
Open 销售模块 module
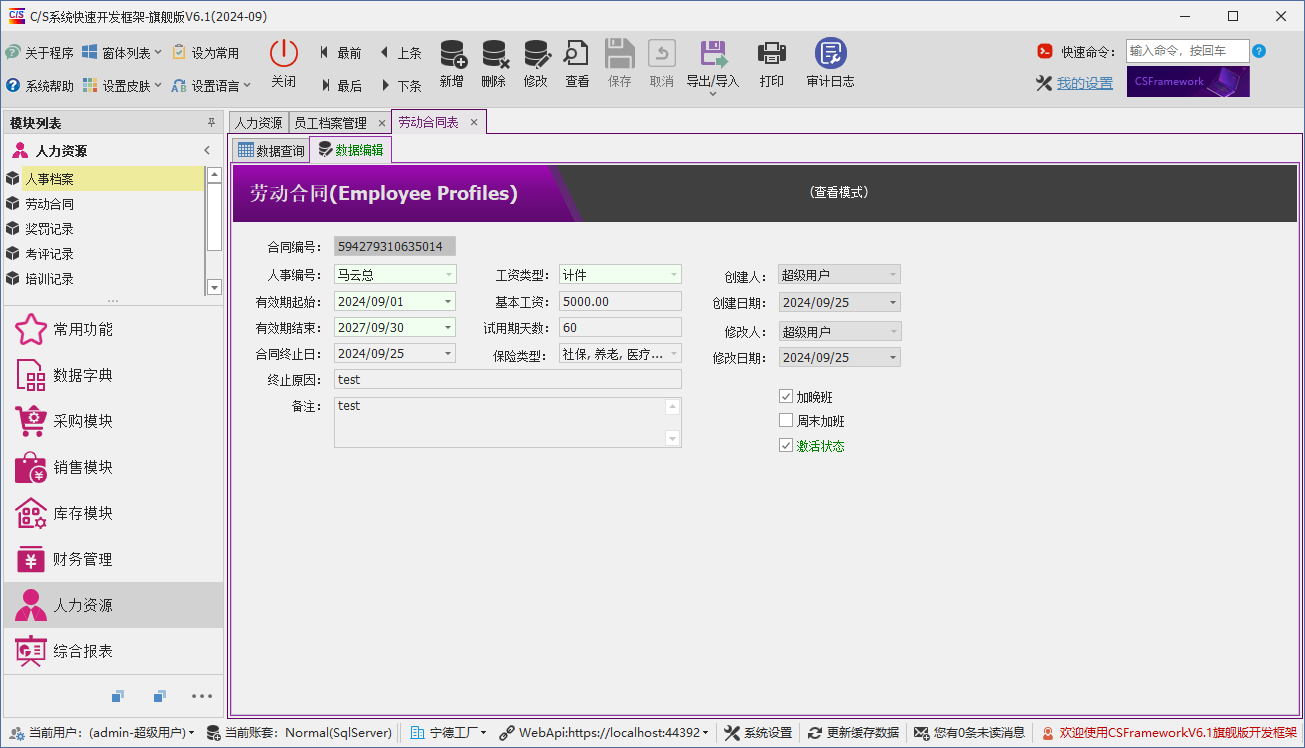click(113, 467)
